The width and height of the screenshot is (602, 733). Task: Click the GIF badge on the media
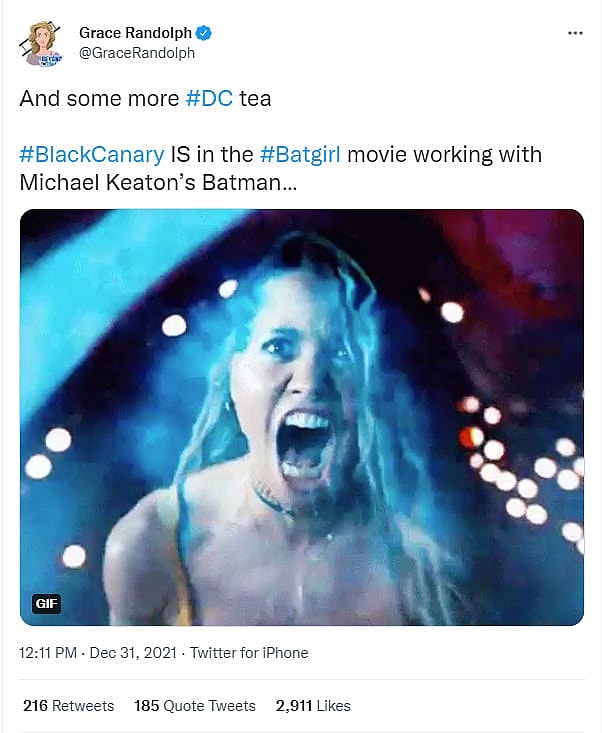[x=46, y=603]
